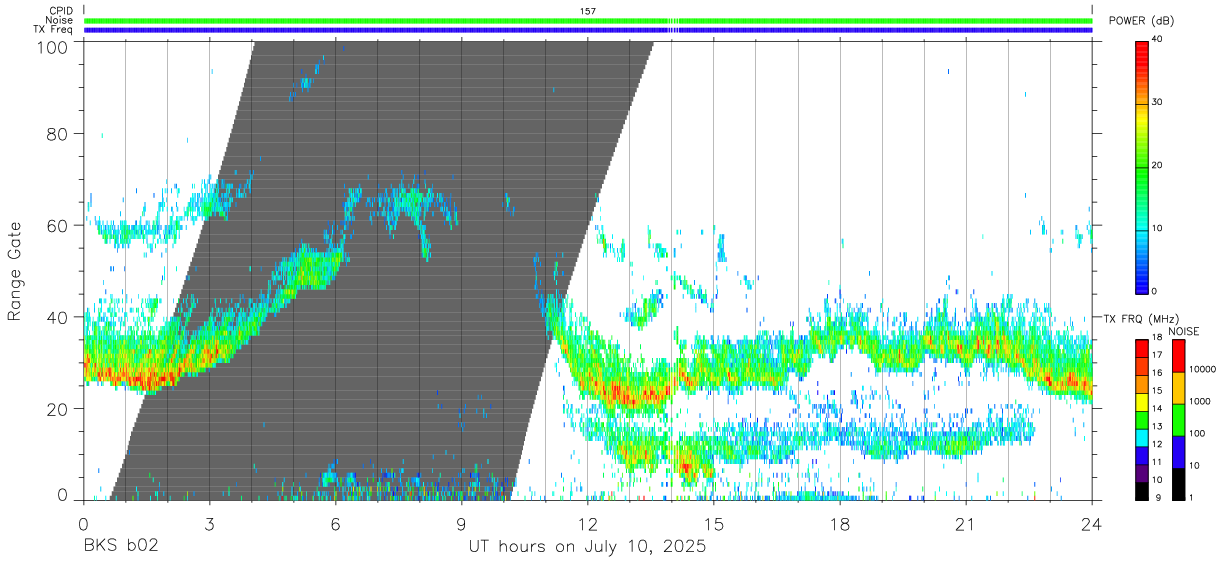
Task: Click the UT hour tick label 9
Action: [461, 524]
